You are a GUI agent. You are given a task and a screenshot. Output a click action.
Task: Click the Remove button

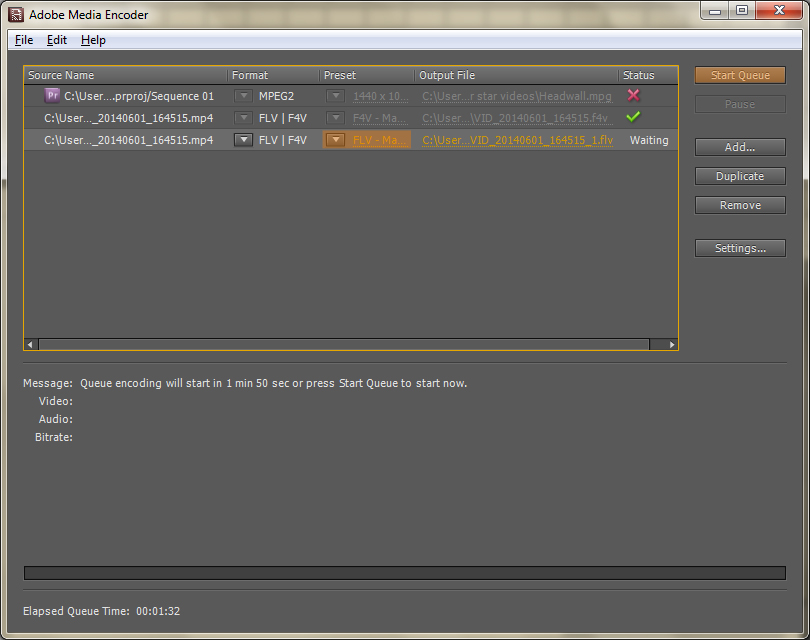[x=740, y=205]
